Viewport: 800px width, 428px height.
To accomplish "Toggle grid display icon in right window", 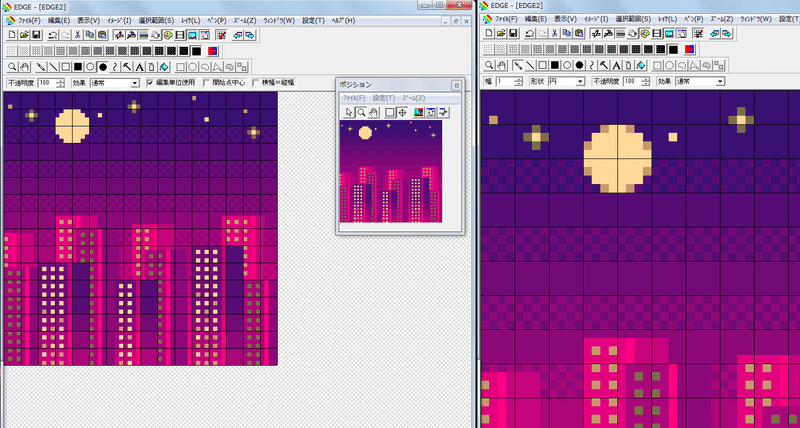I will click(x=698, y=33).
